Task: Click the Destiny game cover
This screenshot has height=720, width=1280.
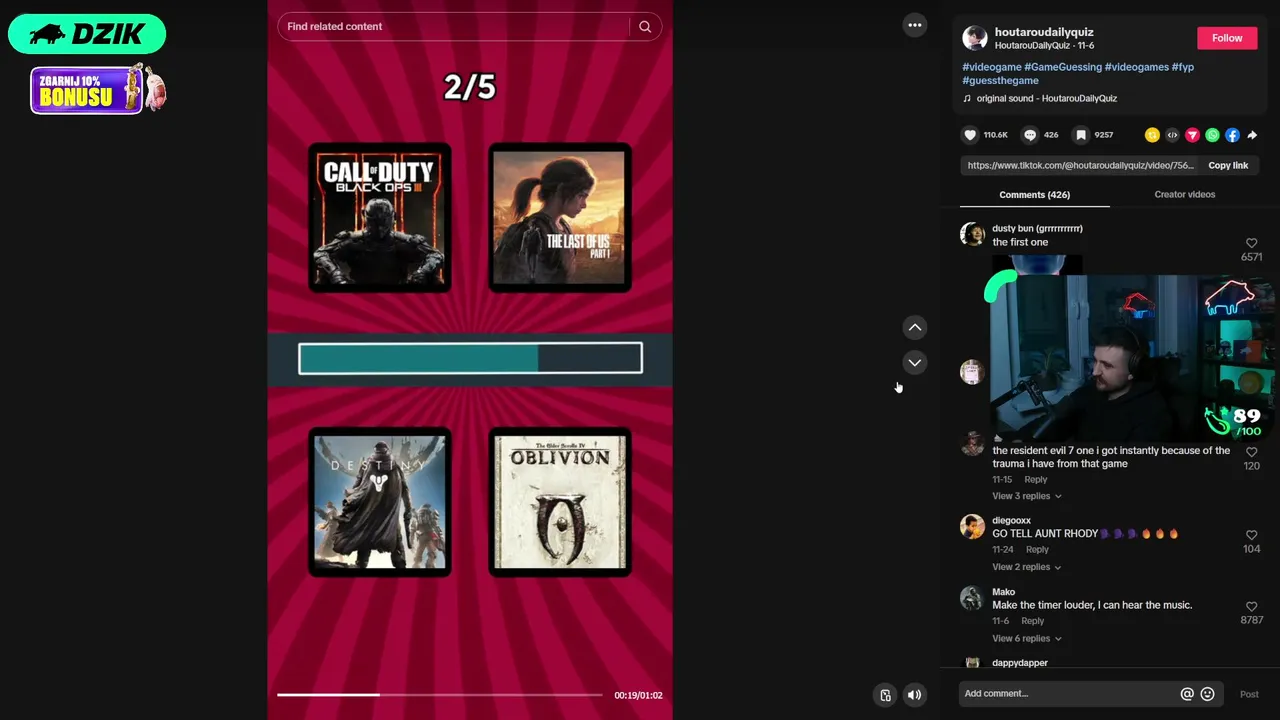Action: [x=379, y=503]
